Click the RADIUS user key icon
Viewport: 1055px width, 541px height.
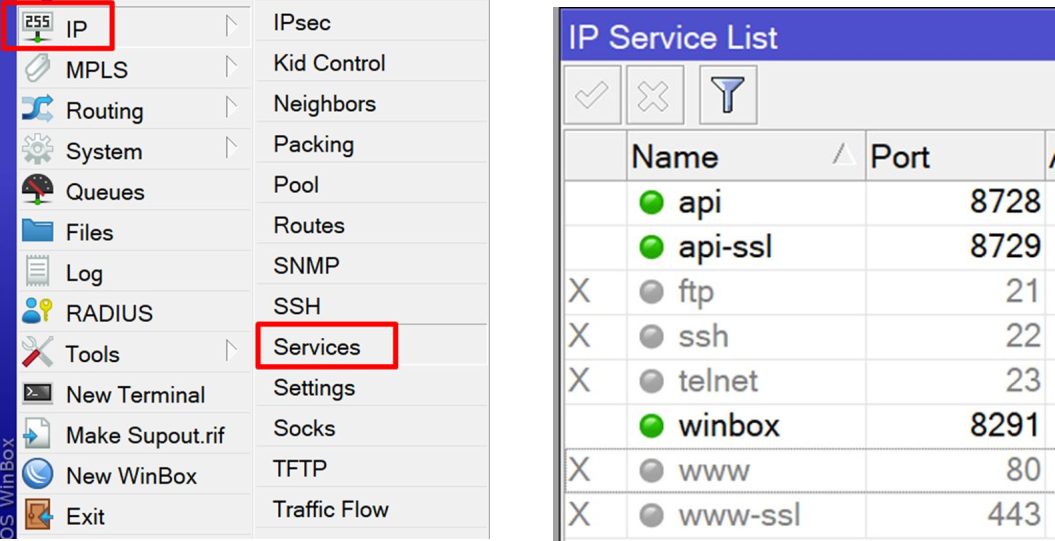tap(37, 313)
